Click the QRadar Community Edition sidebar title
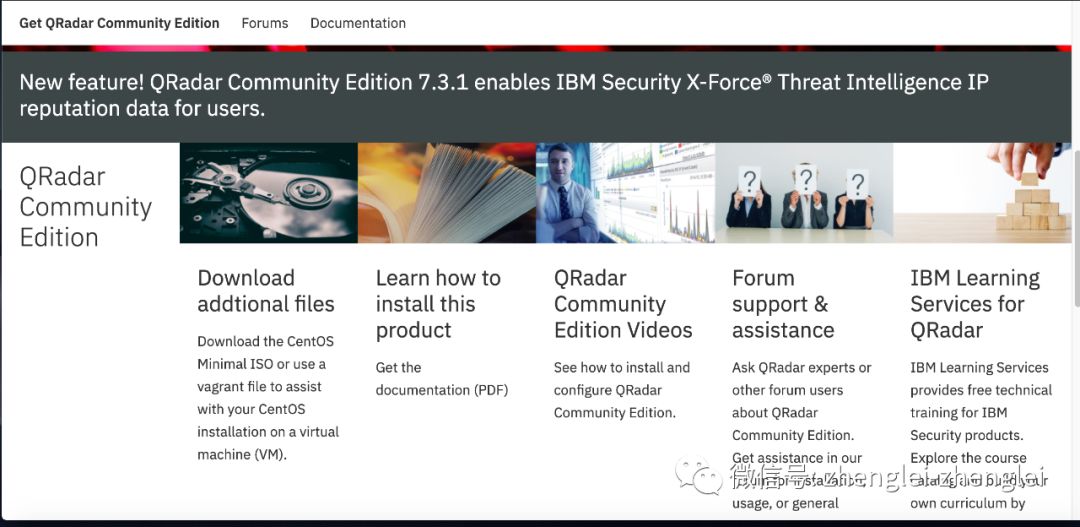The image size is (1080, 527). point(85,207)
